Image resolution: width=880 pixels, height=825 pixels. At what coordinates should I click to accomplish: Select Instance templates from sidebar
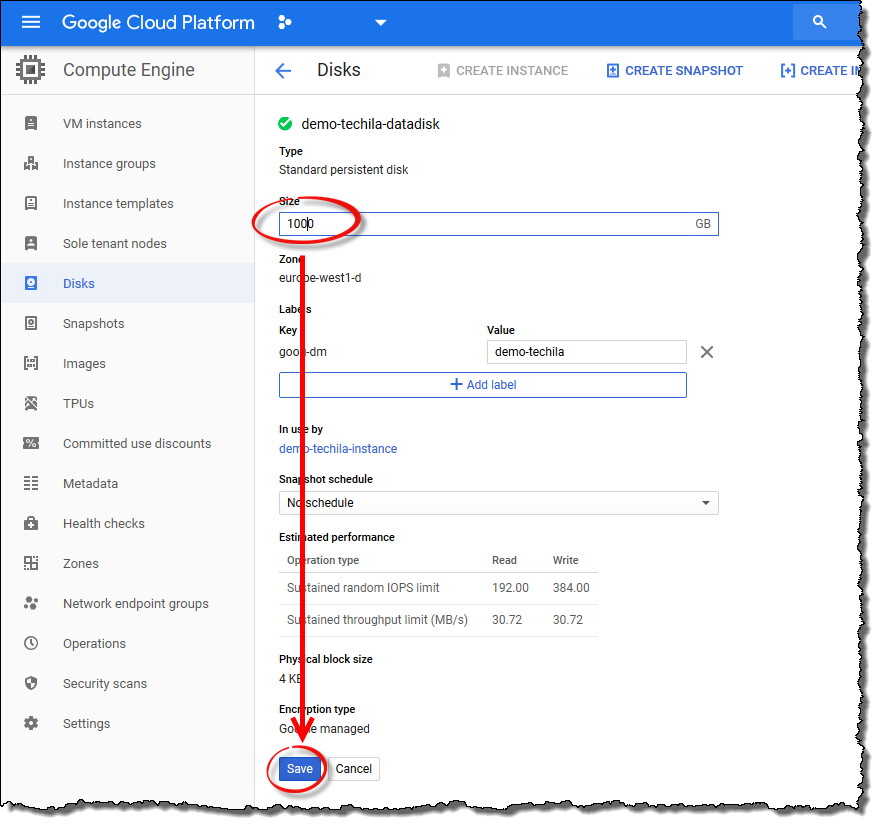[x=118, y=204]
